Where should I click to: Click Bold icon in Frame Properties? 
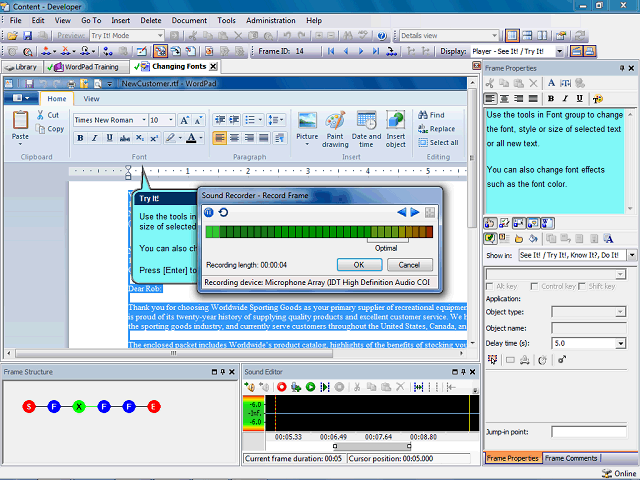(x=551, y=98)
